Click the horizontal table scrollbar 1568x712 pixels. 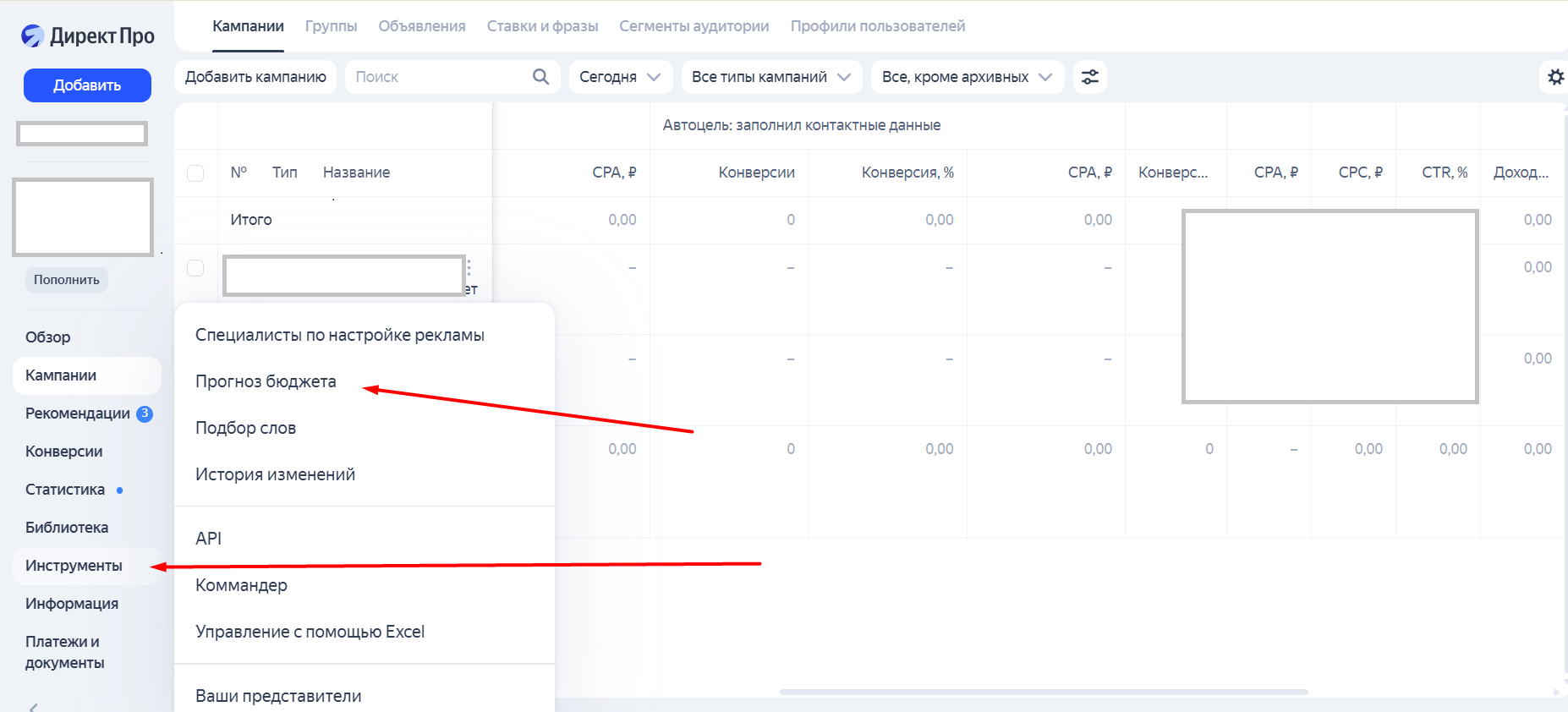1044,692
